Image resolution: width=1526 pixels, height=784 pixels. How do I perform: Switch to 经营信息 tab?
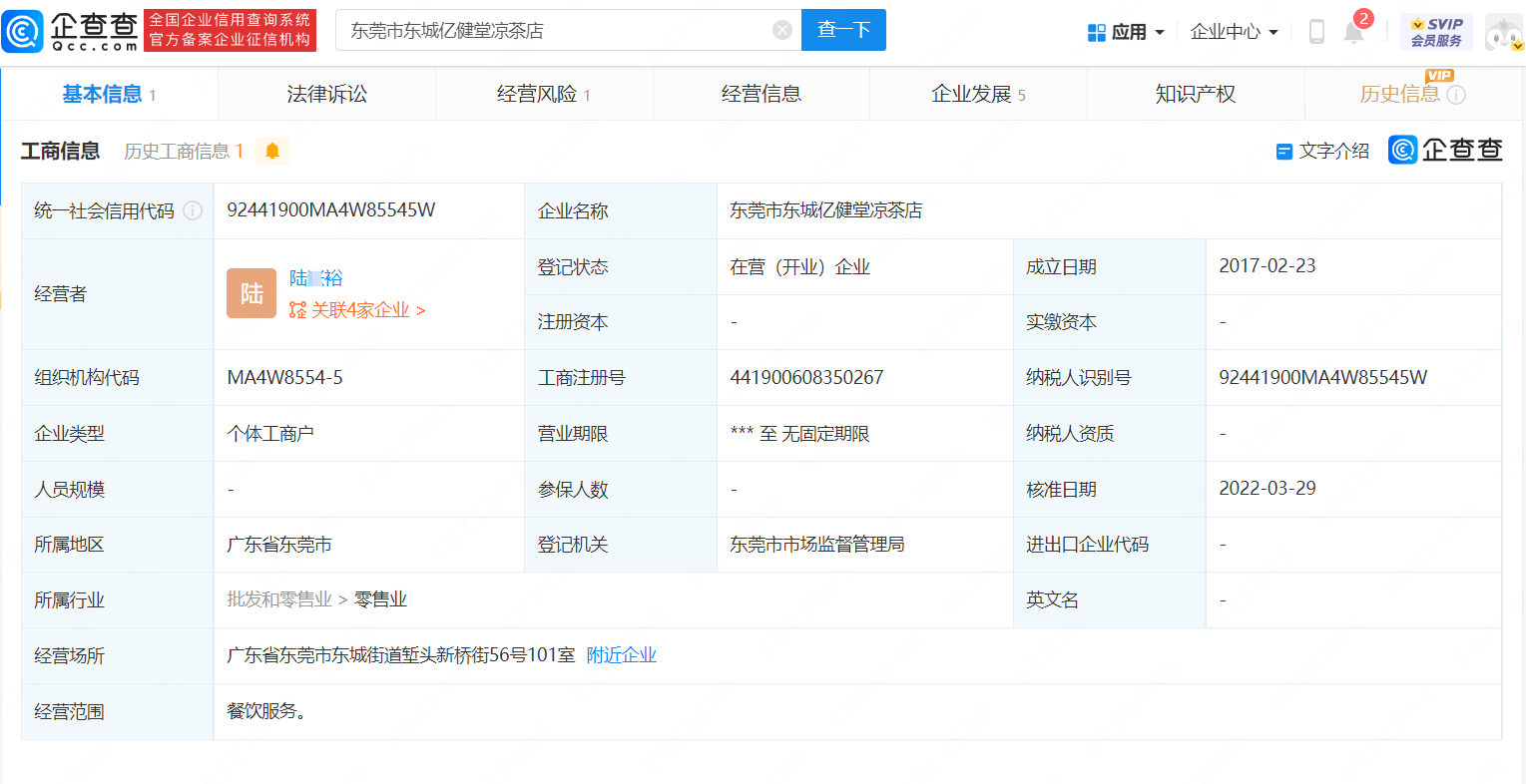(x=762, y=94)
